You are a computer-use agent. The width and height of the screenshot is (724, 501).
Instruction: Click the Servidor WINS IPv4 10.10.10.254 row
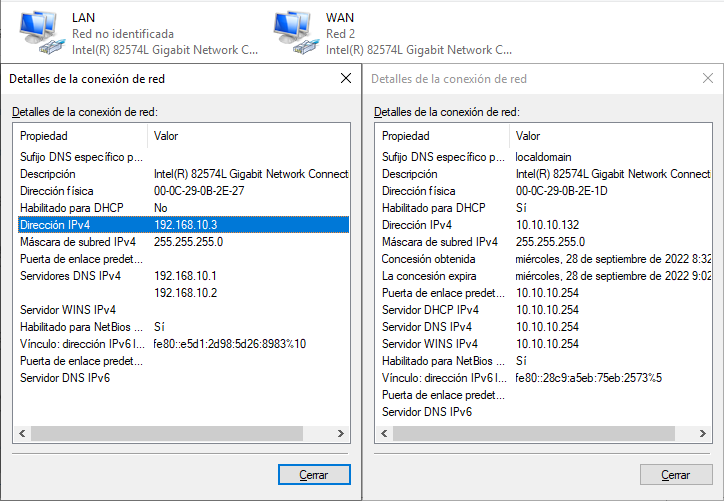click(x=545, y=343)
